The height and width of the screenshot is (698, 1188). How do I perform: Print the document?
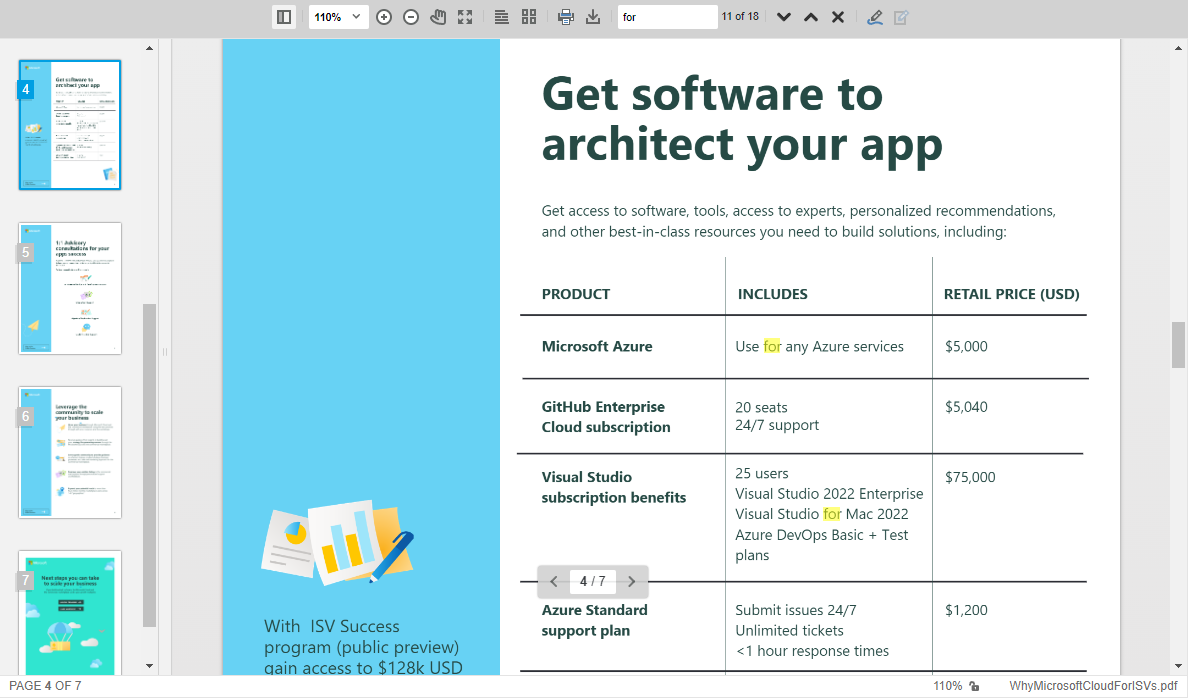click(565, 17)
